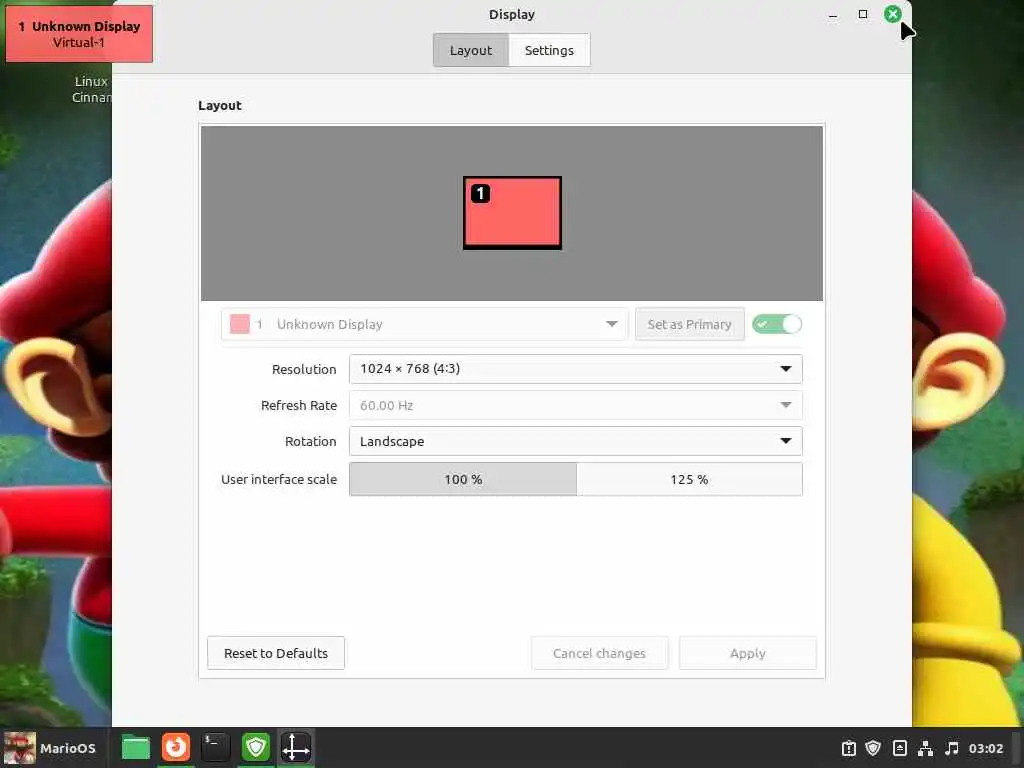Image resolution: width=1024 pixels, height=768 pixels.
Task: Launch the Terminal from the taskbar
Action: (x=216, y=748)
